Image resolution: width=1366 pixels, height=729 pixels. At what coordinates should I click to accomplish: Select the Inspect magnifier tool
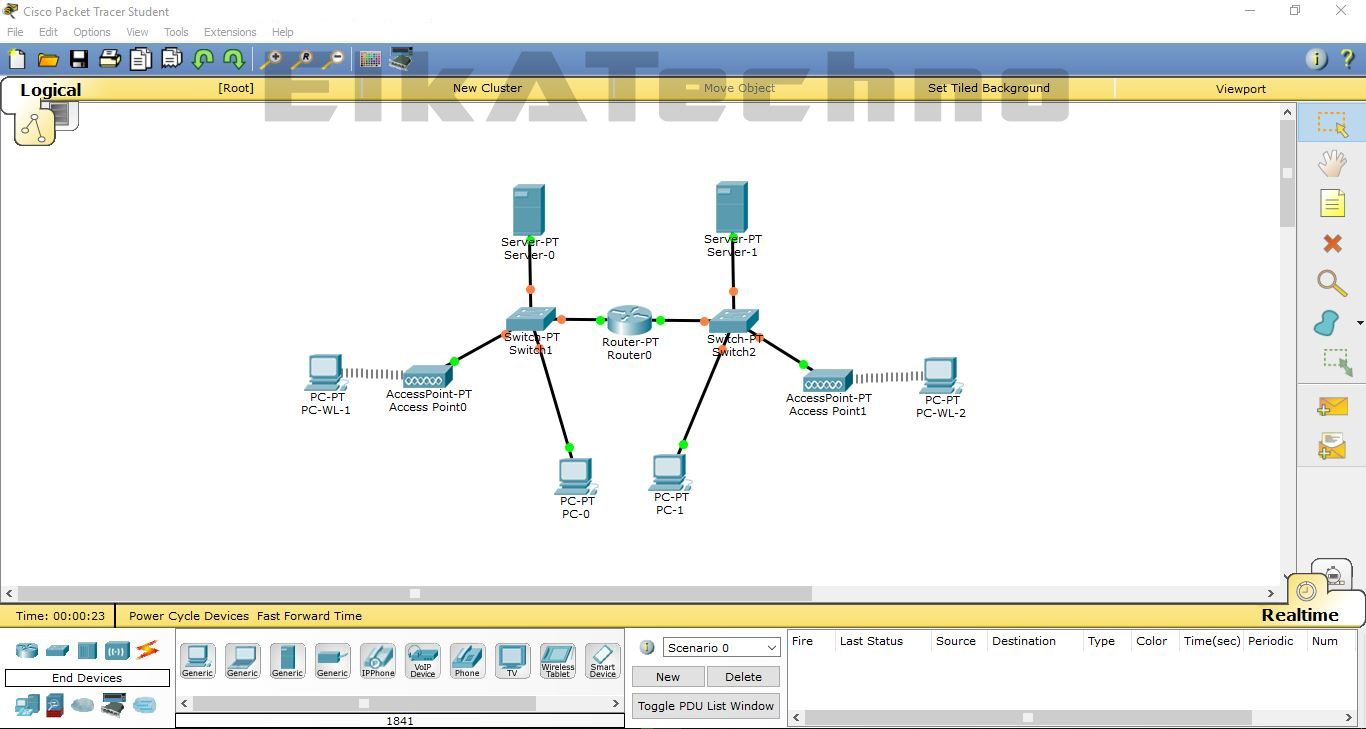[1333, 283]
